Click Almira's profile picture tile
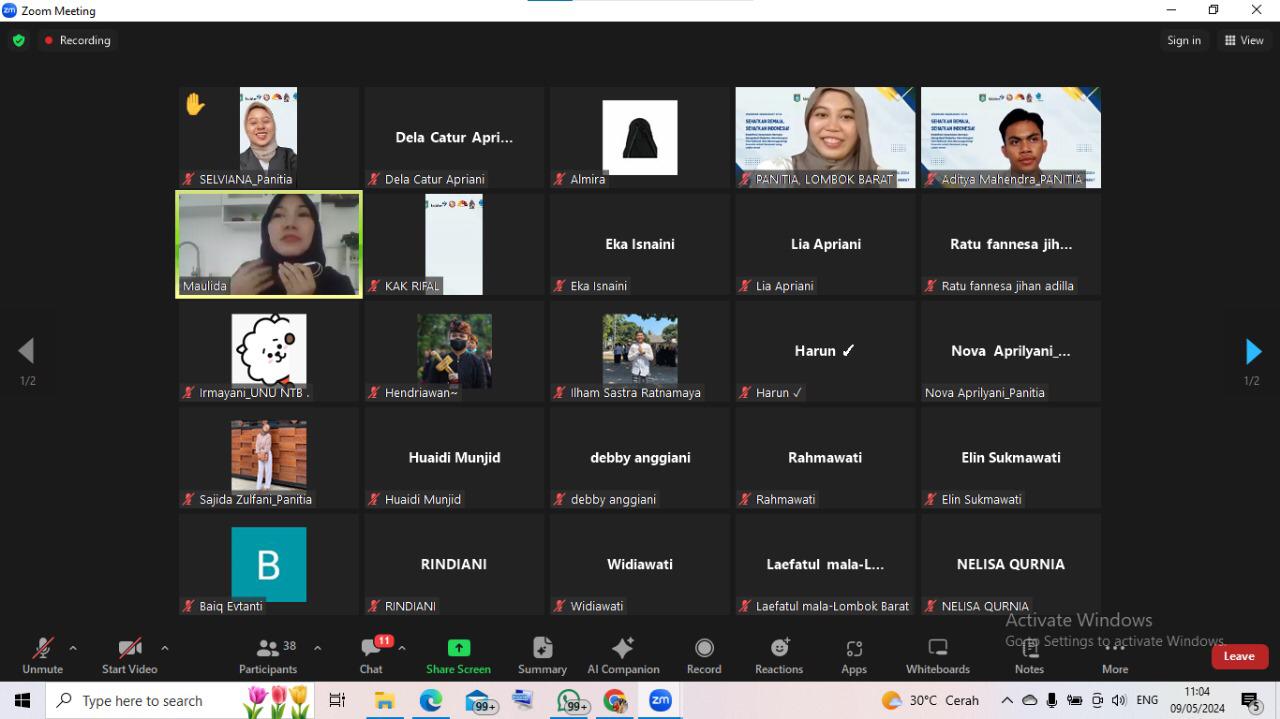This screenshot has height=719, width=1280. point(640,137)
